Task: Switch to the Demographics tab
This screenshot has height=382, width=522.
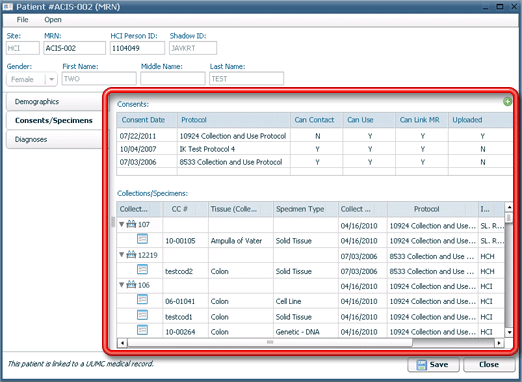Action: pos(54,102)
